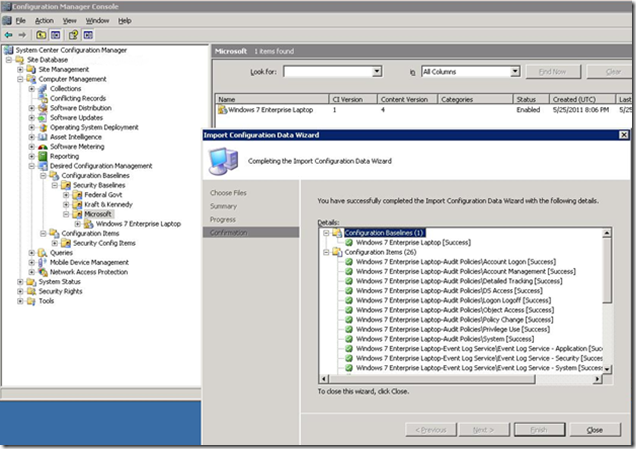The height and width of the screenshot is (449, 636).
Task: Open the Window menu
Action: point(97,20)
